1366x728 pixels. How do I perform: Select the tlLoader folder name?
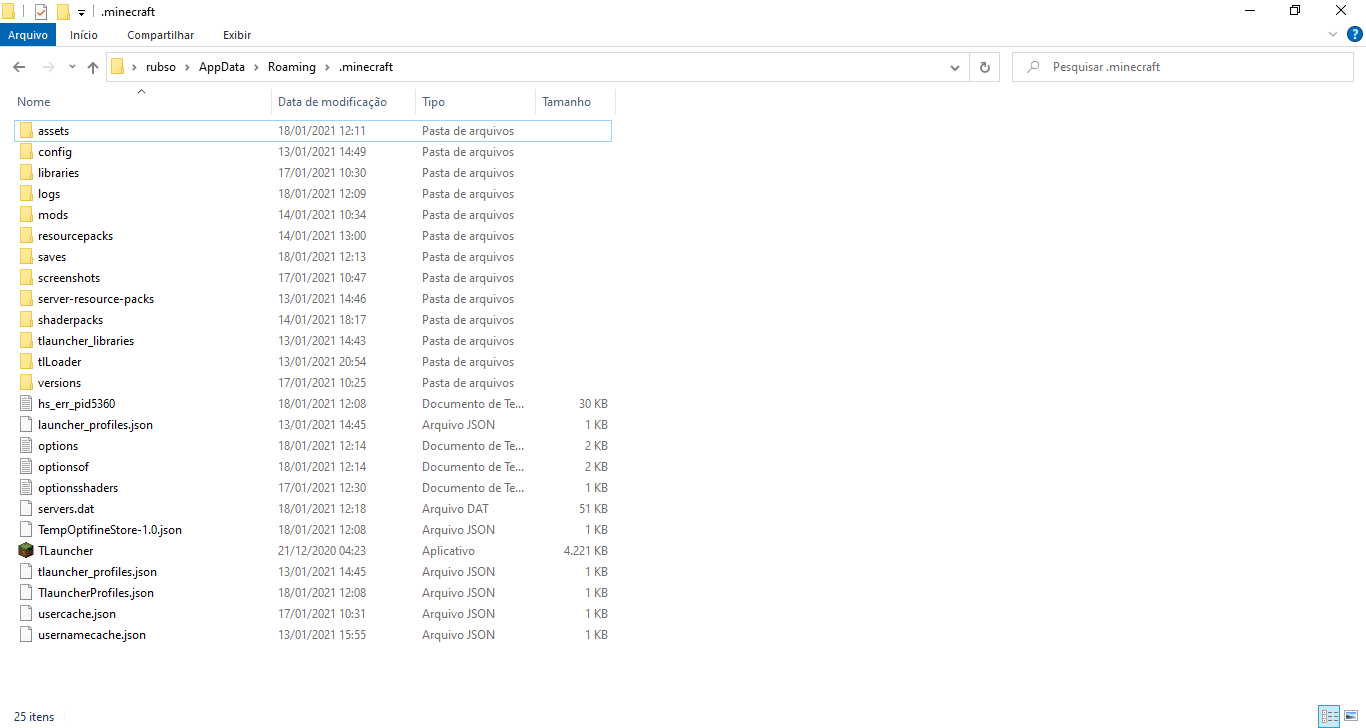(60, 362)
